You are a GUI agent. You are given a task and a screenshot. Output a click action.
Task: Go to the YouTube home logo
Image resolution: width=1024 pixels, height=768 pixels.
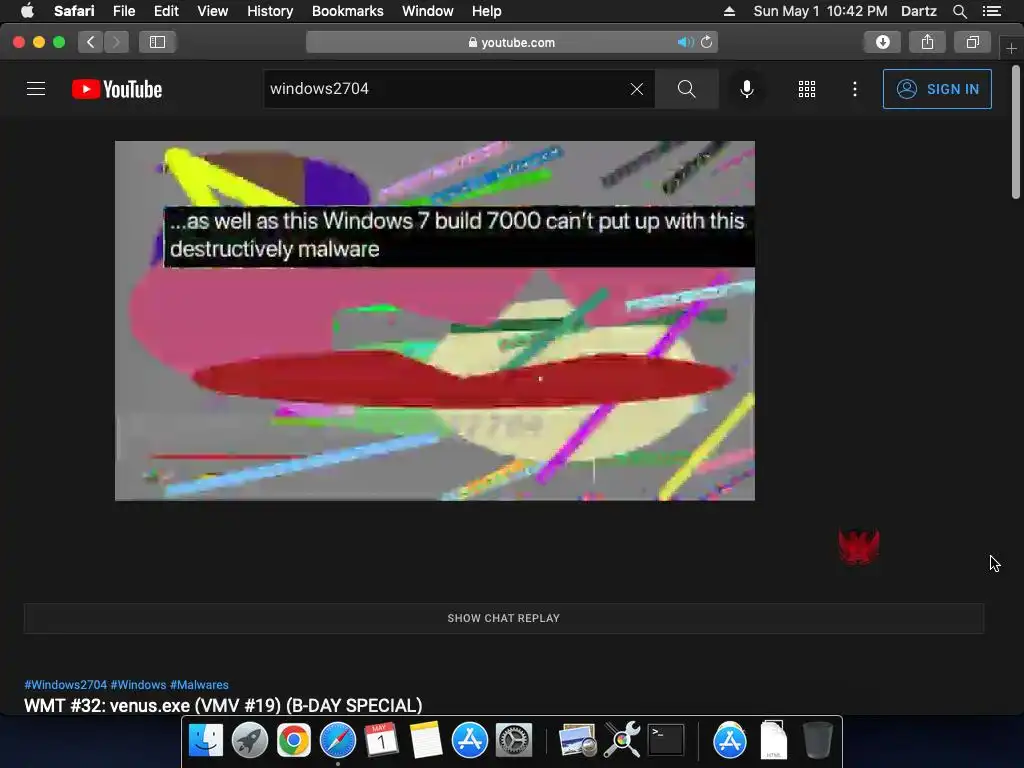coord(117,89)
